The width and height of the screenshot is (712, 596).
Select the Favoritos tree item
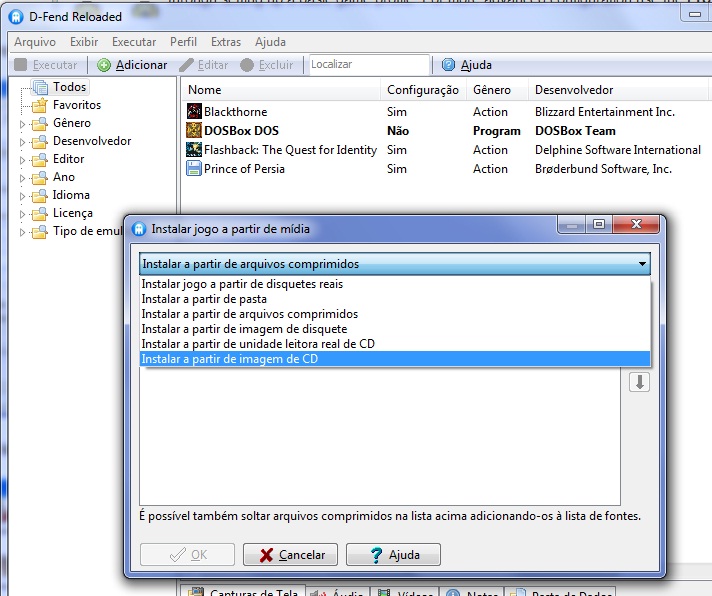pyautogui.click(x=77, y=105)
